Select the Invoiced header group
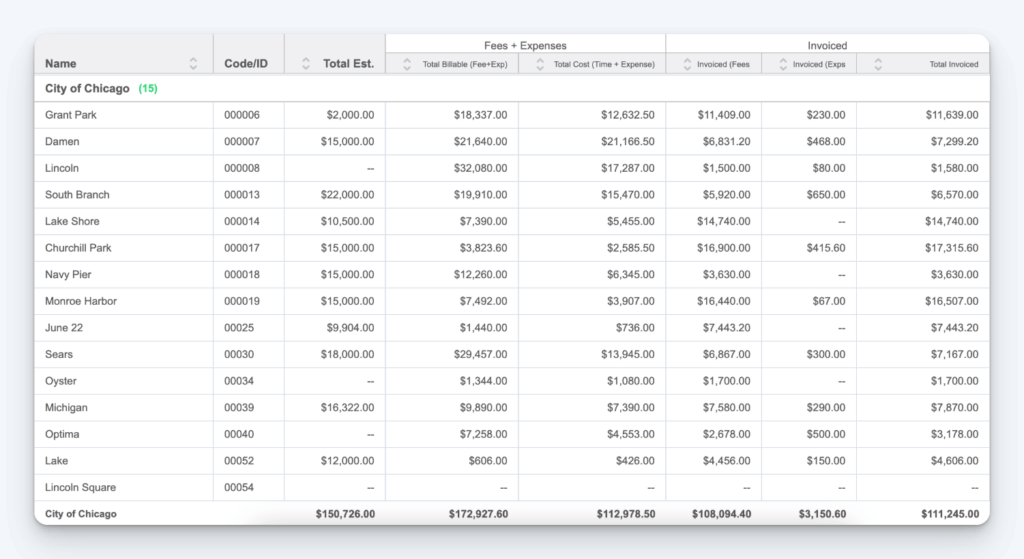Image resolution: width=1024 pixels, height=559 pixels. (x=827, y=45)
